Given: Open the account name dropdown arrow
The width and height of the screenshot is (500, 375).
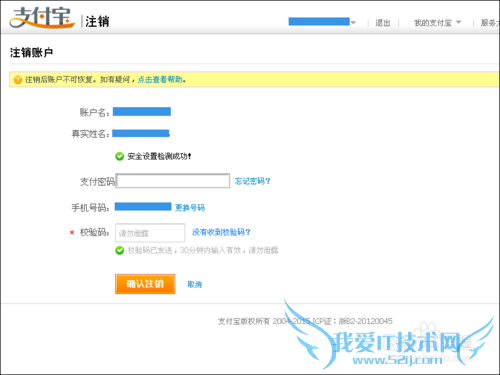Looking at the screenshot, I should tap(353, 23).
